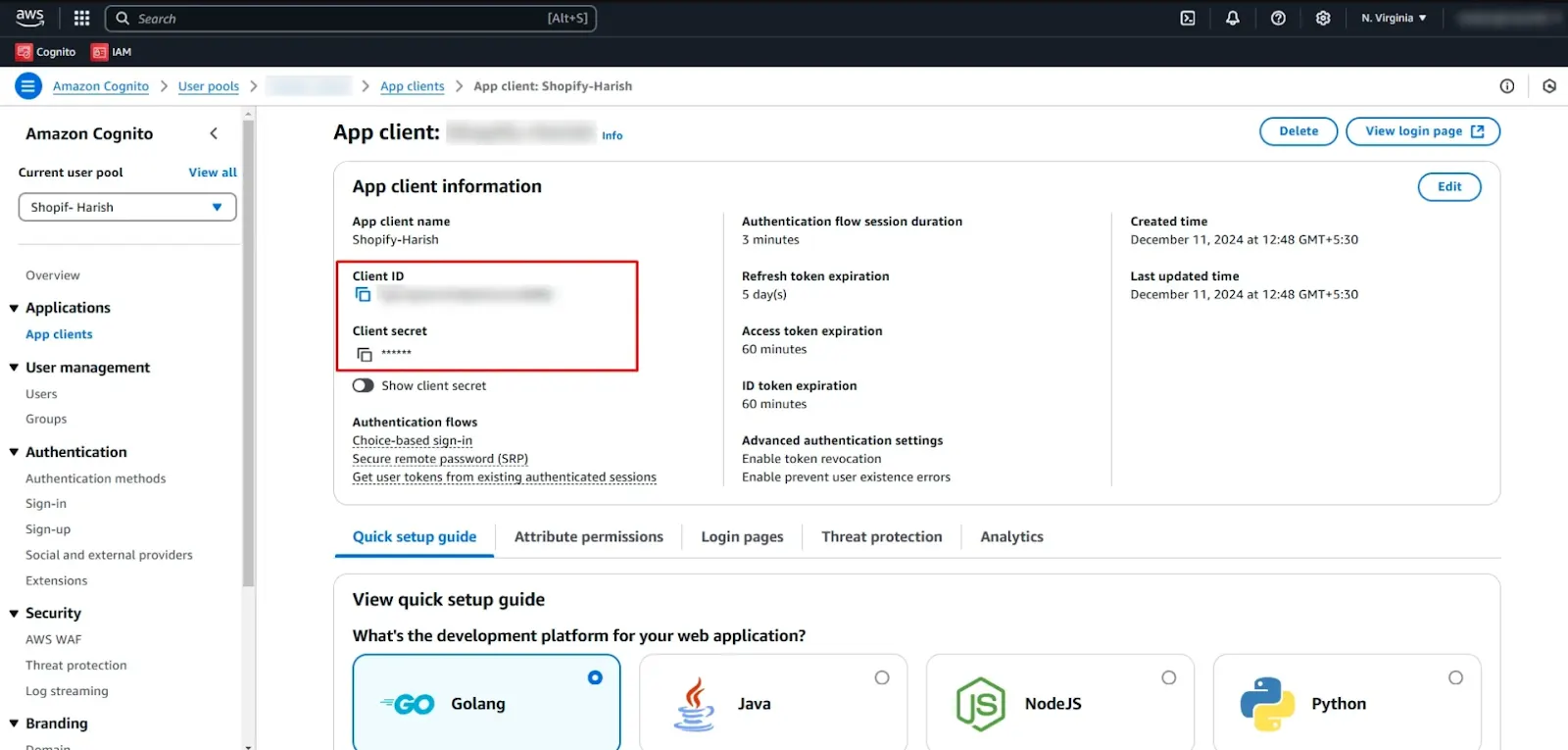Switch to Quick setup guide tab

pos(415,537)
